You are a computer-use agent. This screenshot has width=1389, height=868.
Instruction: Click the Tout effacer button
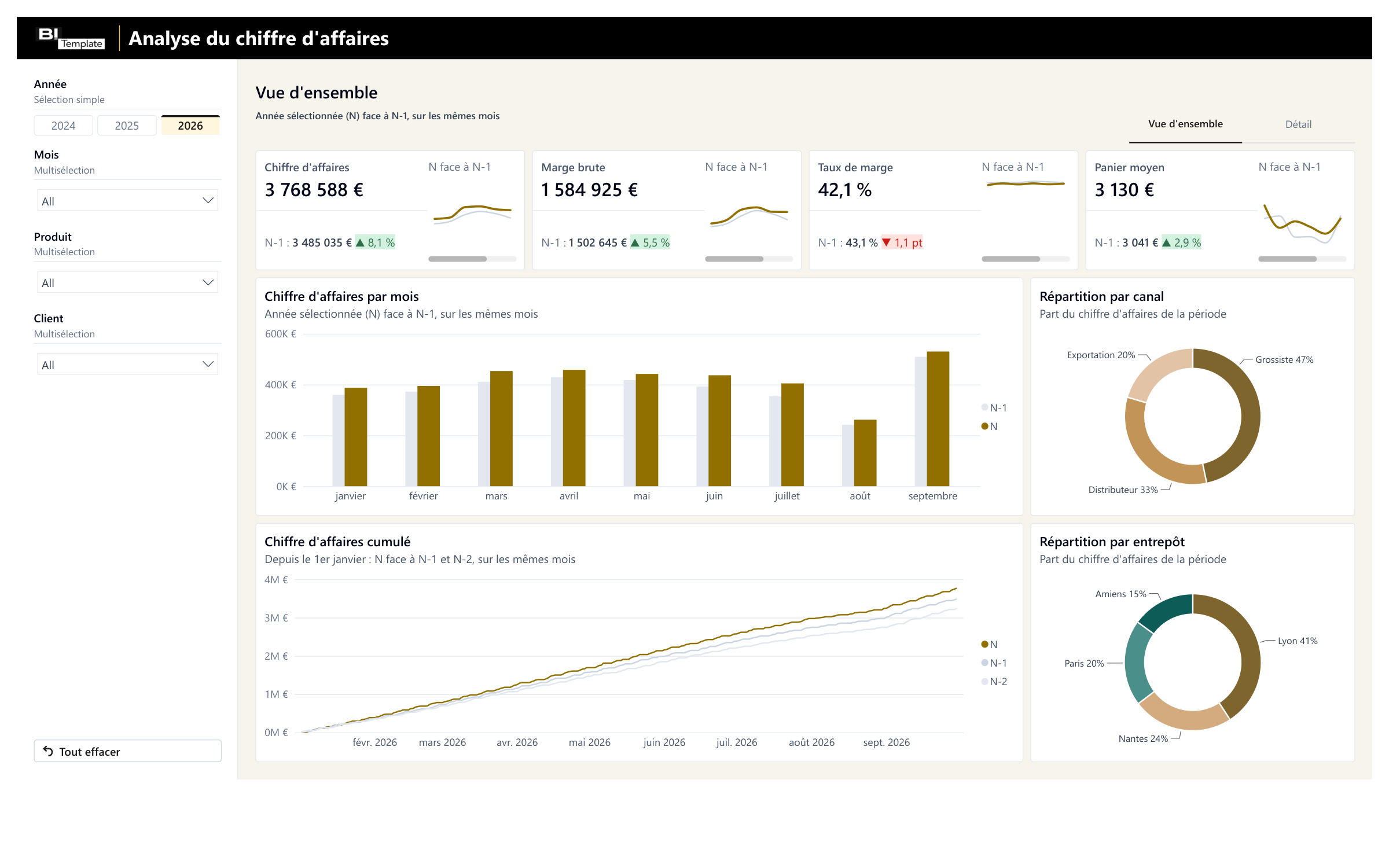point(127,751)
